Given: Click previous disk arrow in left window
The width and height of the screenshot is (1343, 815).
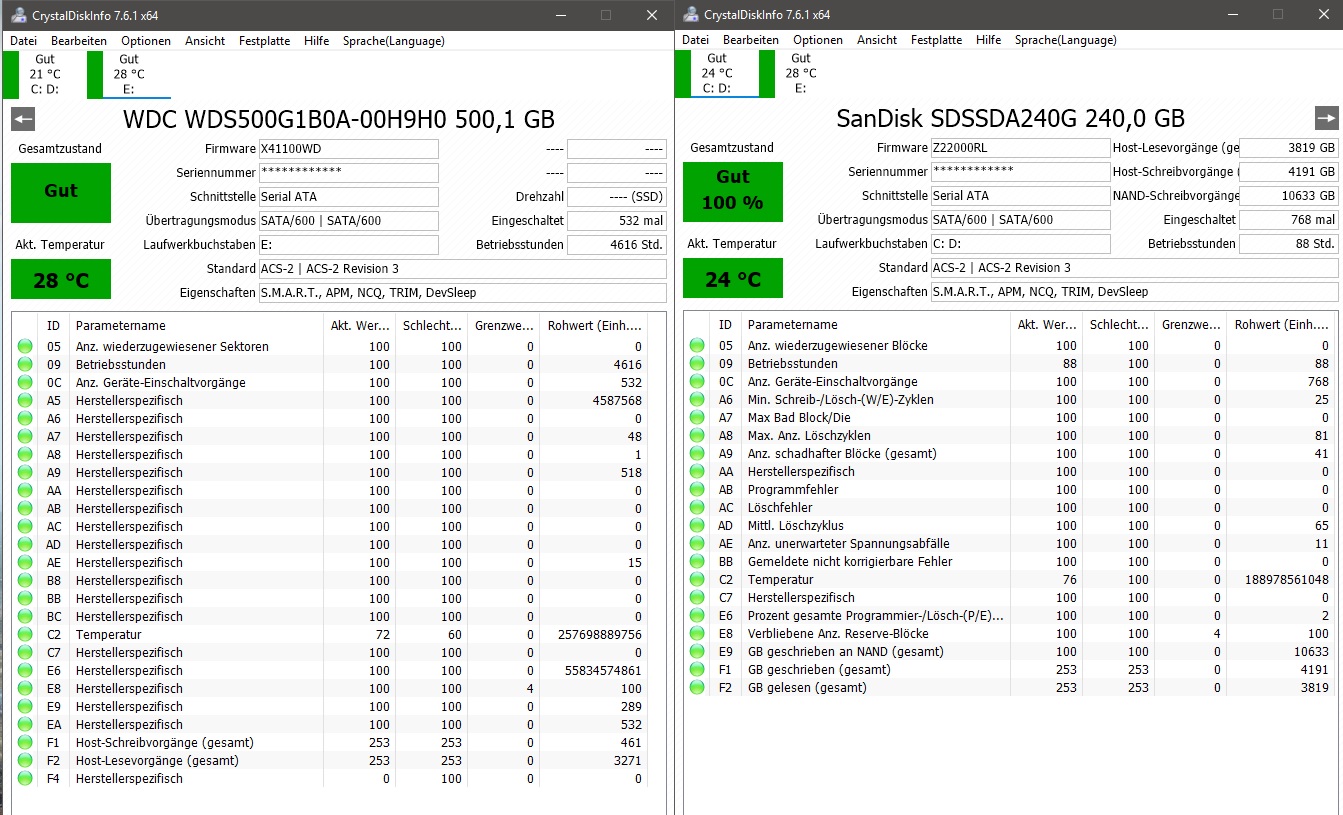Looking at the screenshot, I should point(23,119).
